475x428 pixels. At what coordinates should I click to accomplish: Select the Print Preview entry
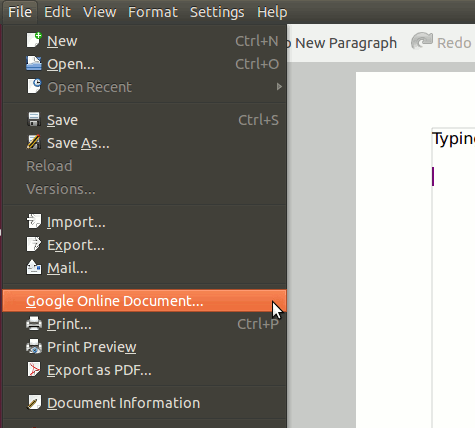pos(145,347)
